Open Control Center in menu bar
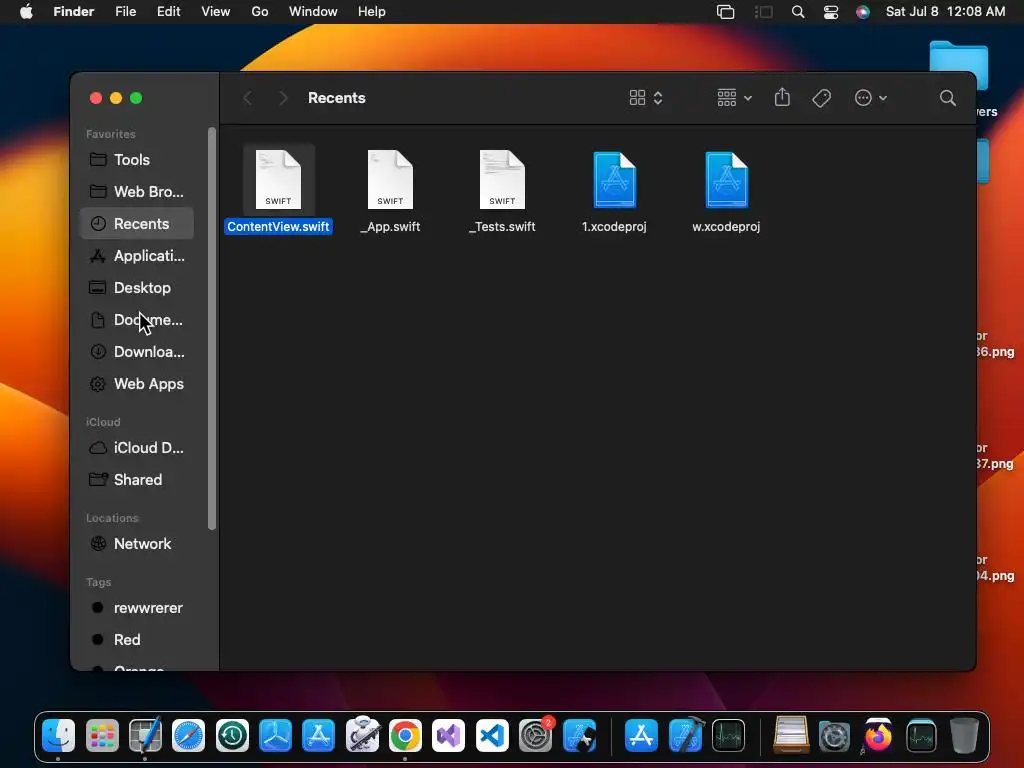 (831, 12)
